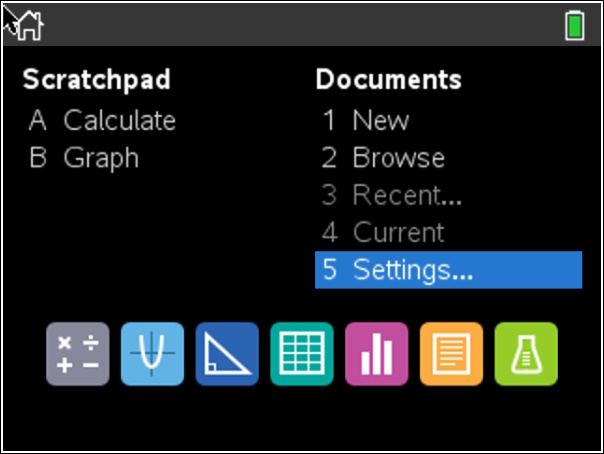This screenshot has height=454, width=604.
Task: Launch the Vernier DataQuest flask icon
Action: coord(526,354)
